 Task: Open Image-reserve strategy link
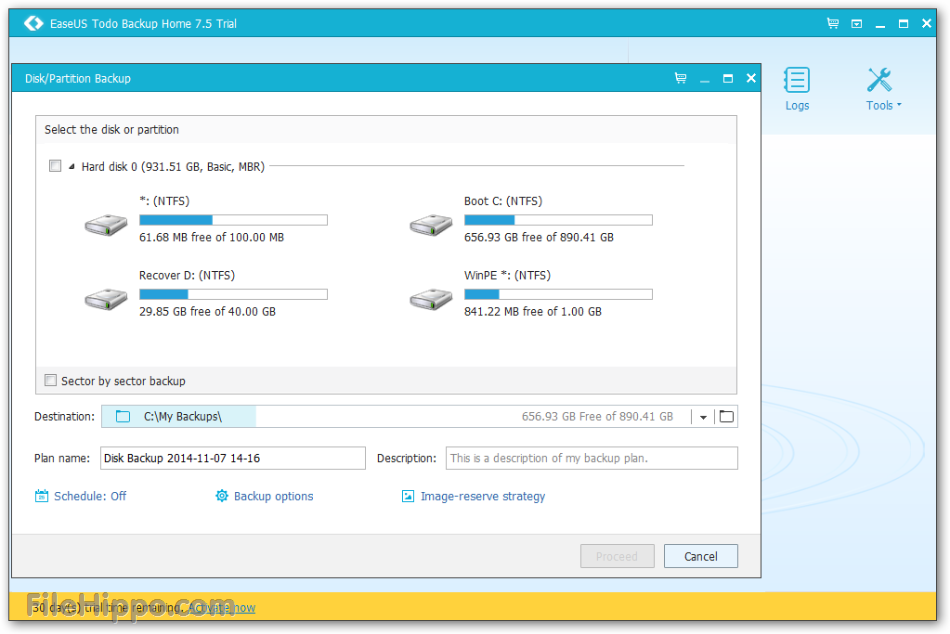click(483, 496)
